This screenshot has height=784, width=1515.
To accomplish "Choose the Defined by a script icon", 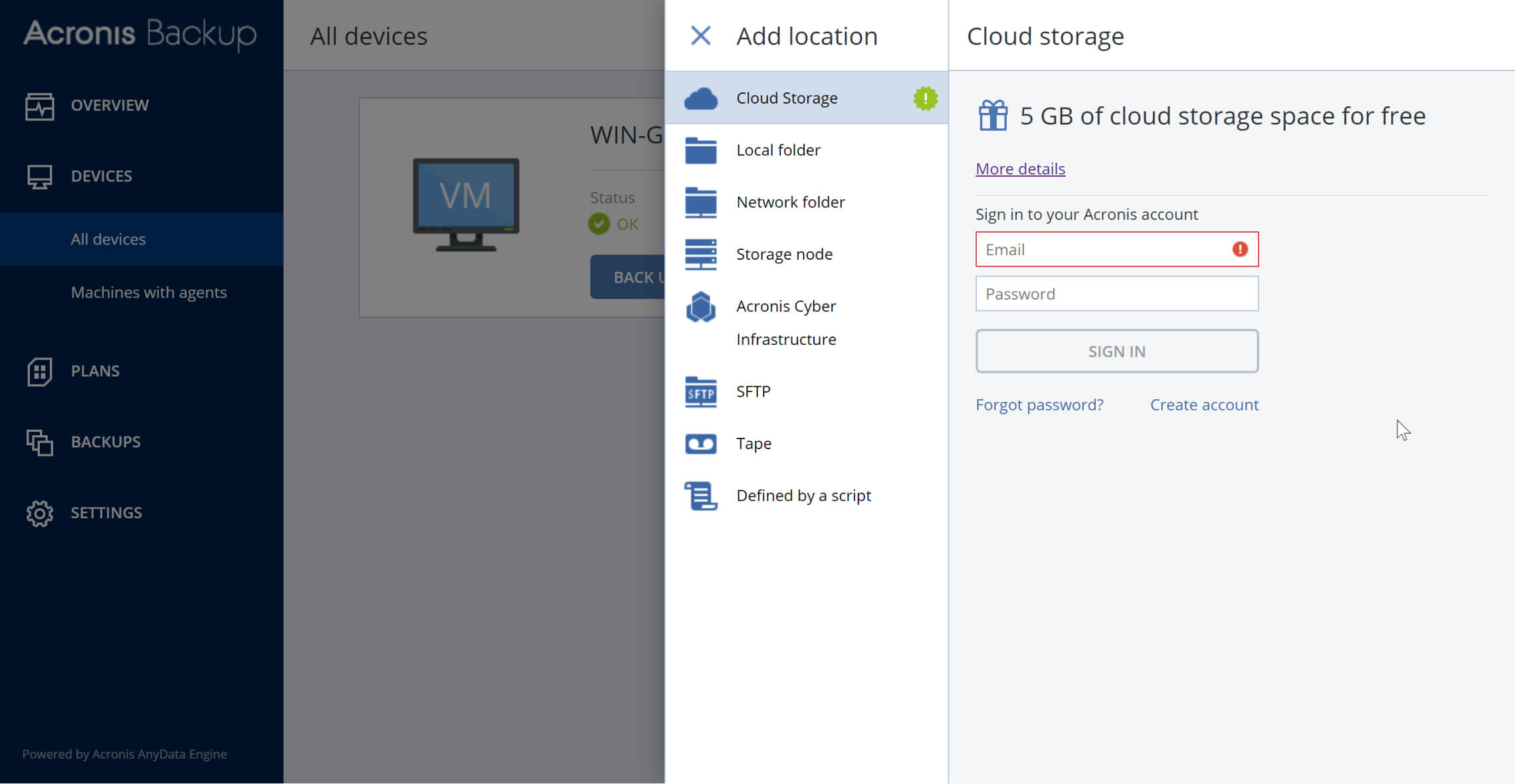I will point(700,496).
